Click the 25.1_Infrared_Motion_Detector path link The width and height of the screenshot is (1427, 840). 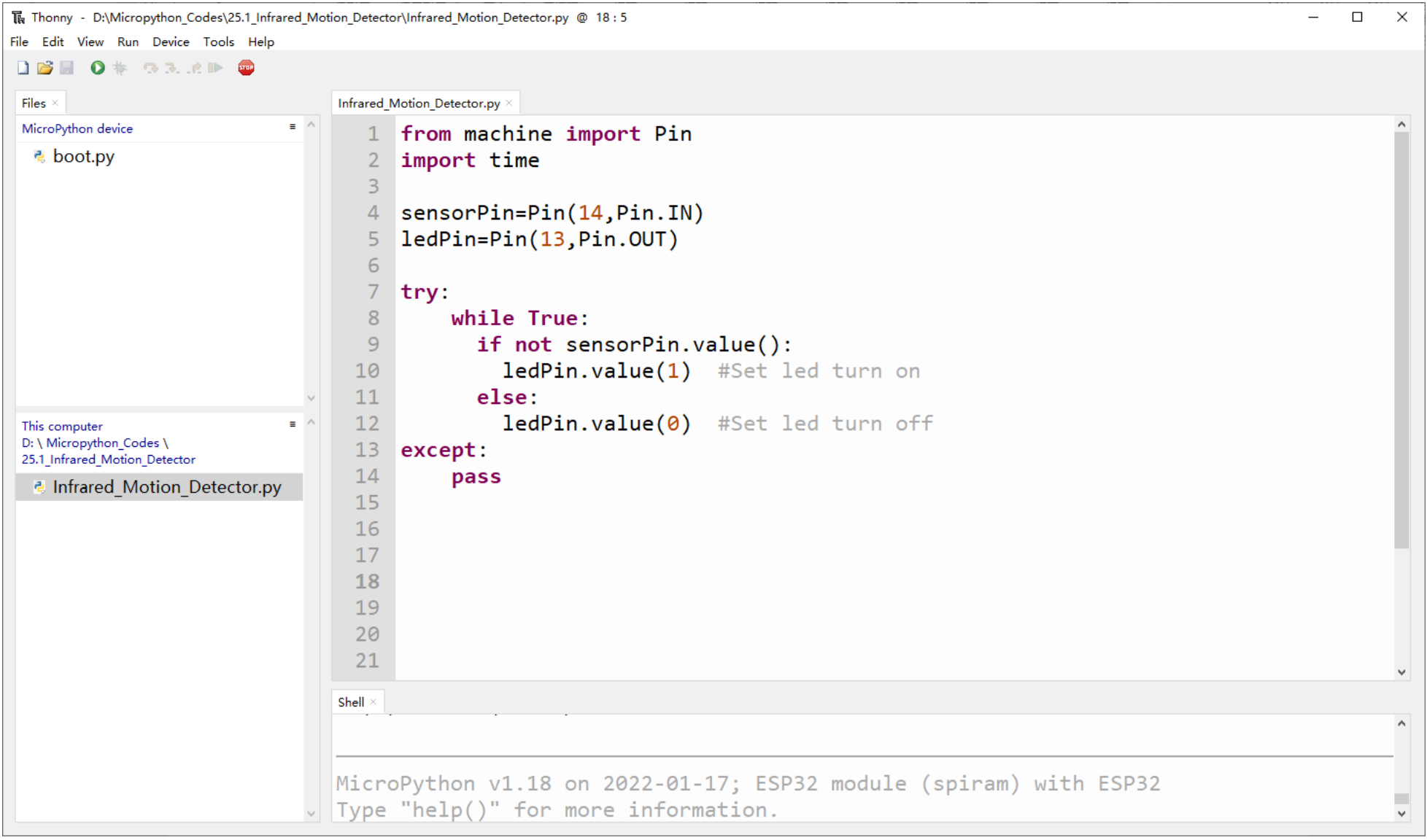click(109, 459)
